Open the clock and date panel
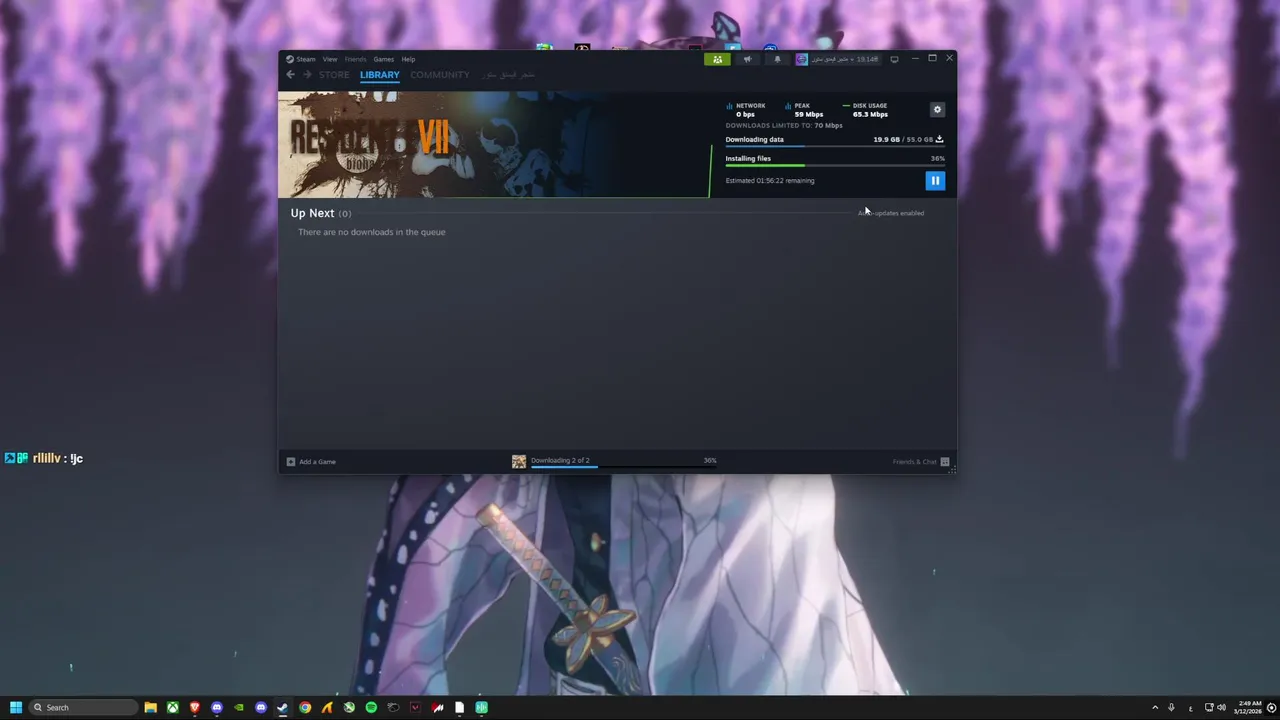The image size is (1280, 720). [1247, 707]
